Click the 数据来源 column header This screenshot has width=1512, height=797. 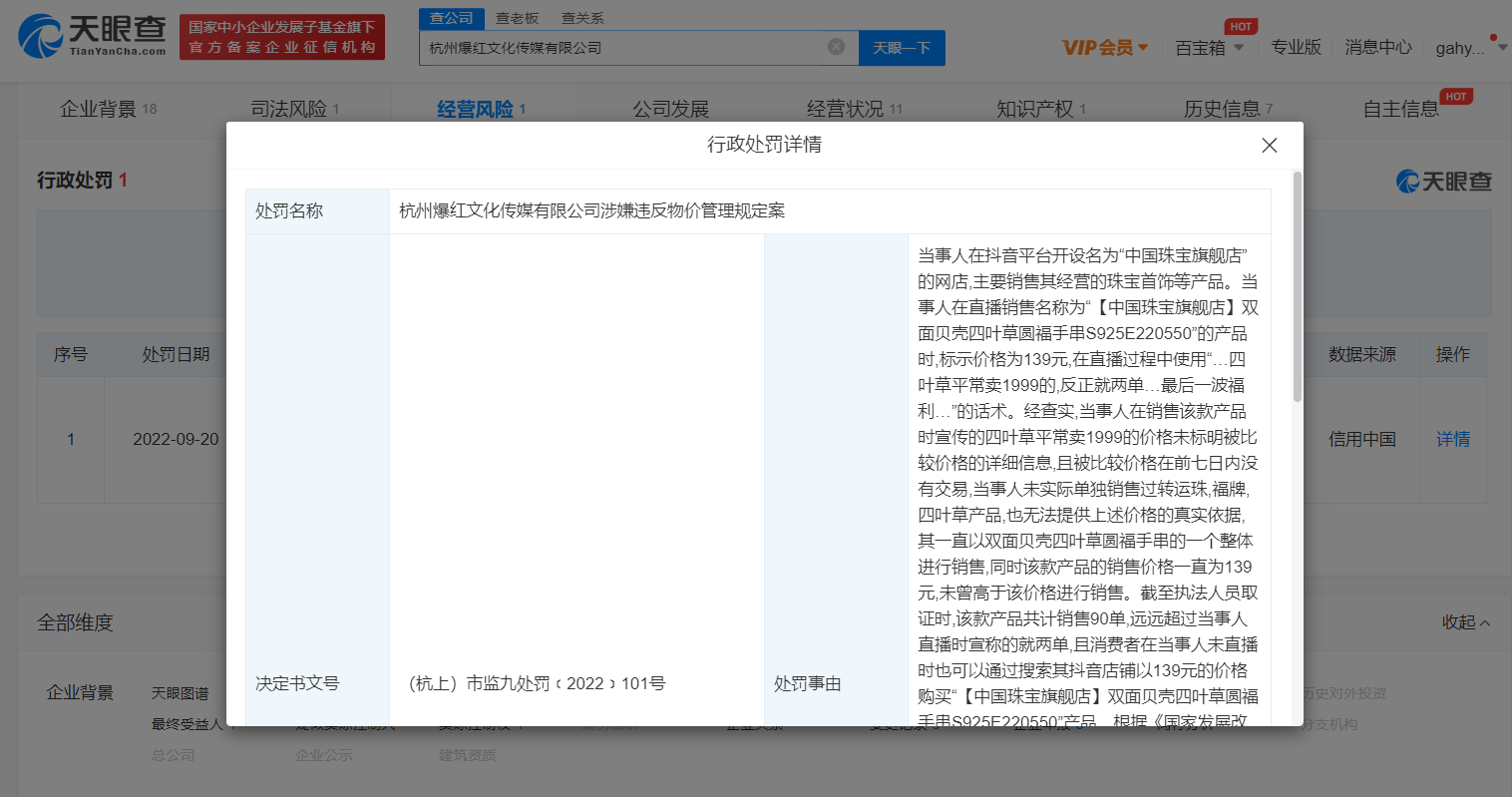pos(1361,355)
